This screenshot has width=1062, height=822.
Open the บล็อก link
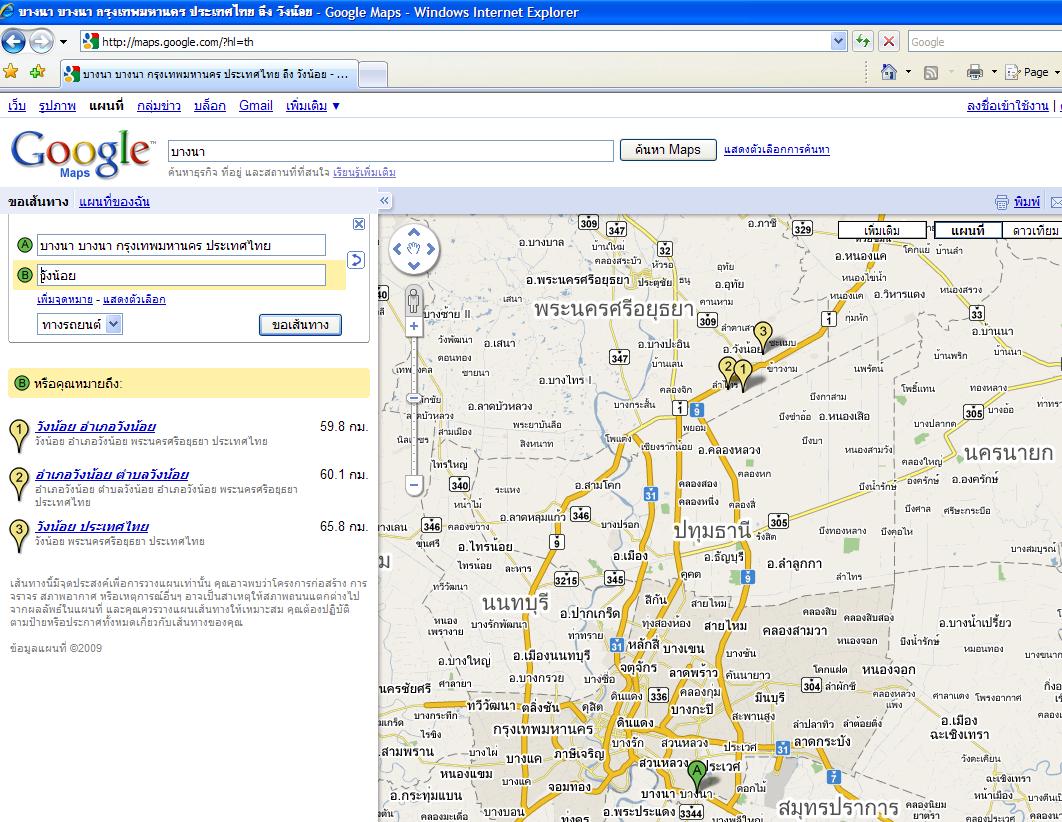tap(209, 106)
